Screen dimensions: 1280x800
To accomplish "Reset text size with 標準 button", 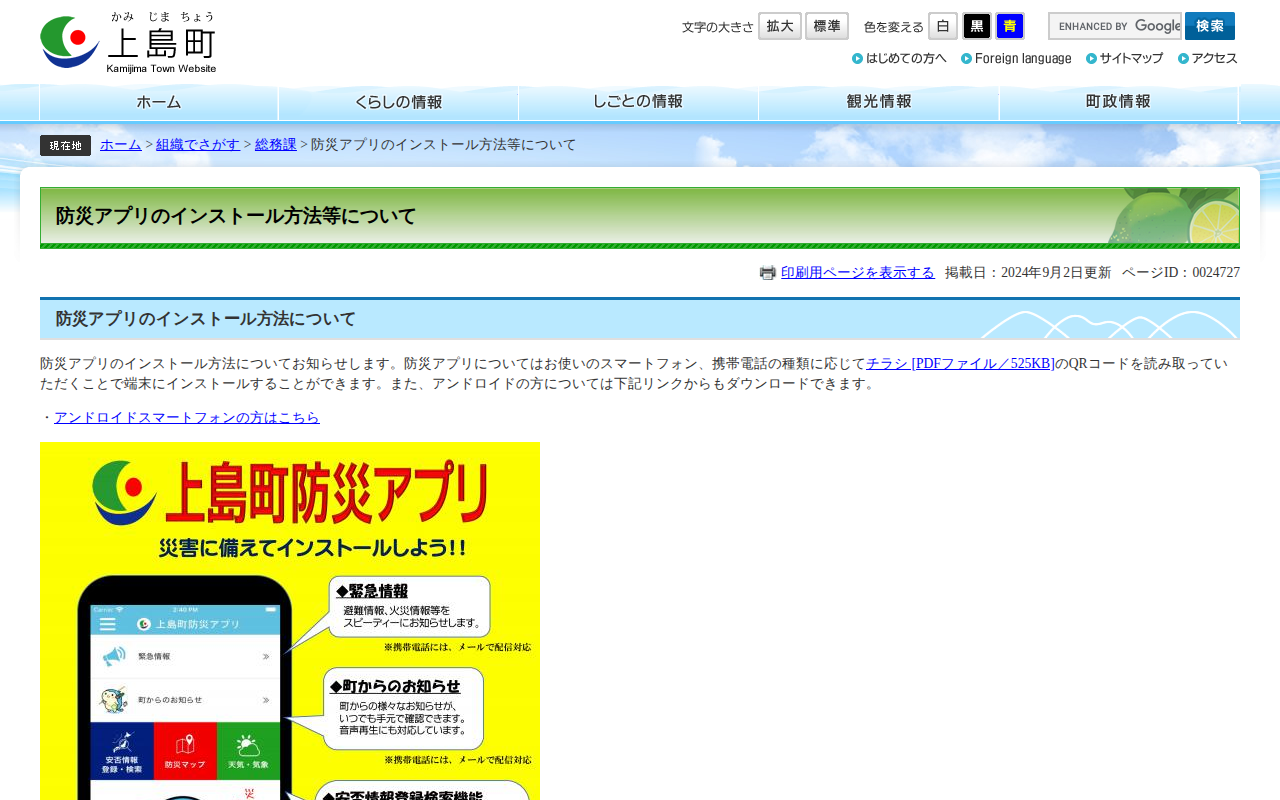I will click(x=827, y=26).
